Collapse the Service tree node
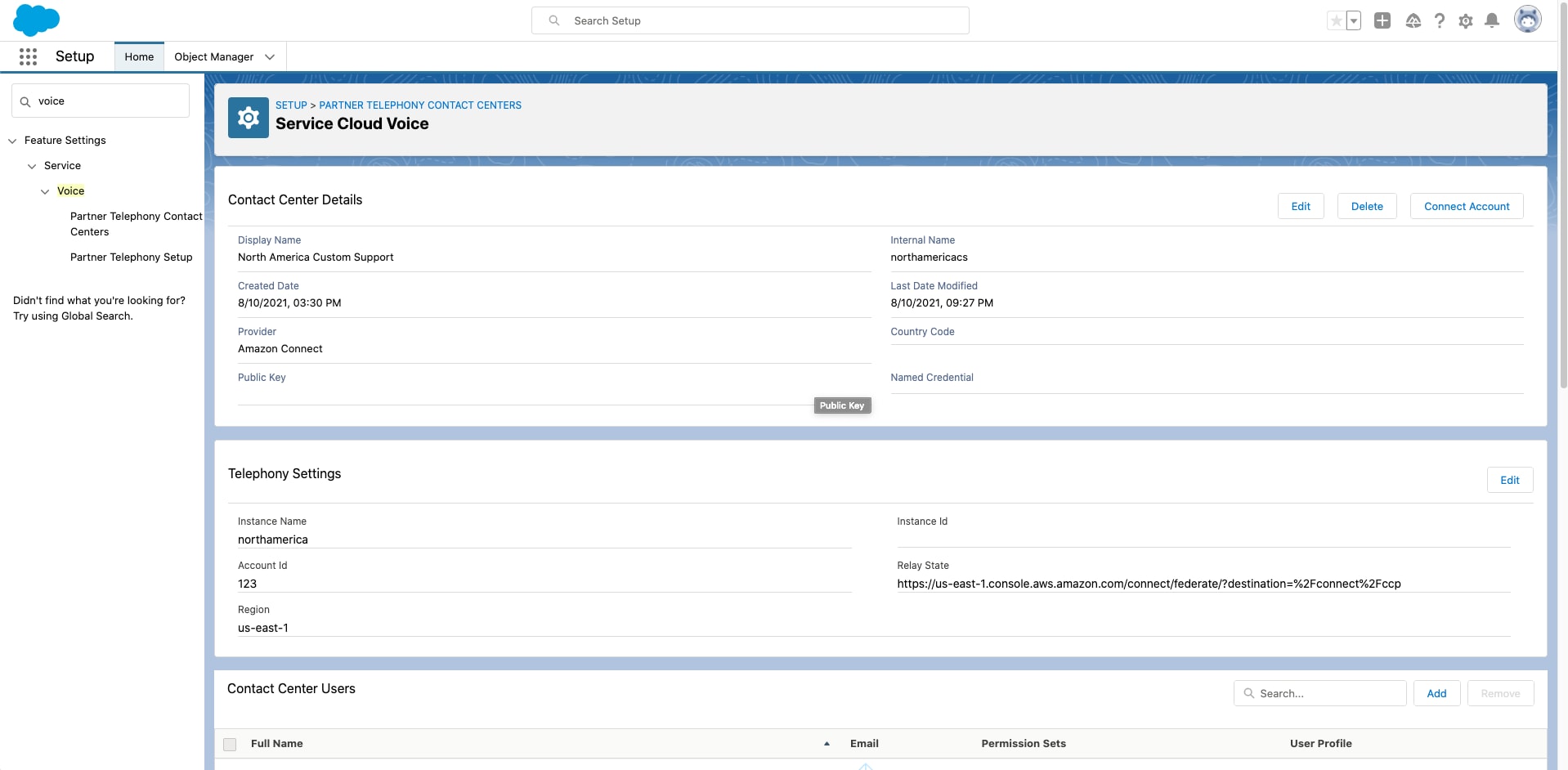 pos(32,166)
